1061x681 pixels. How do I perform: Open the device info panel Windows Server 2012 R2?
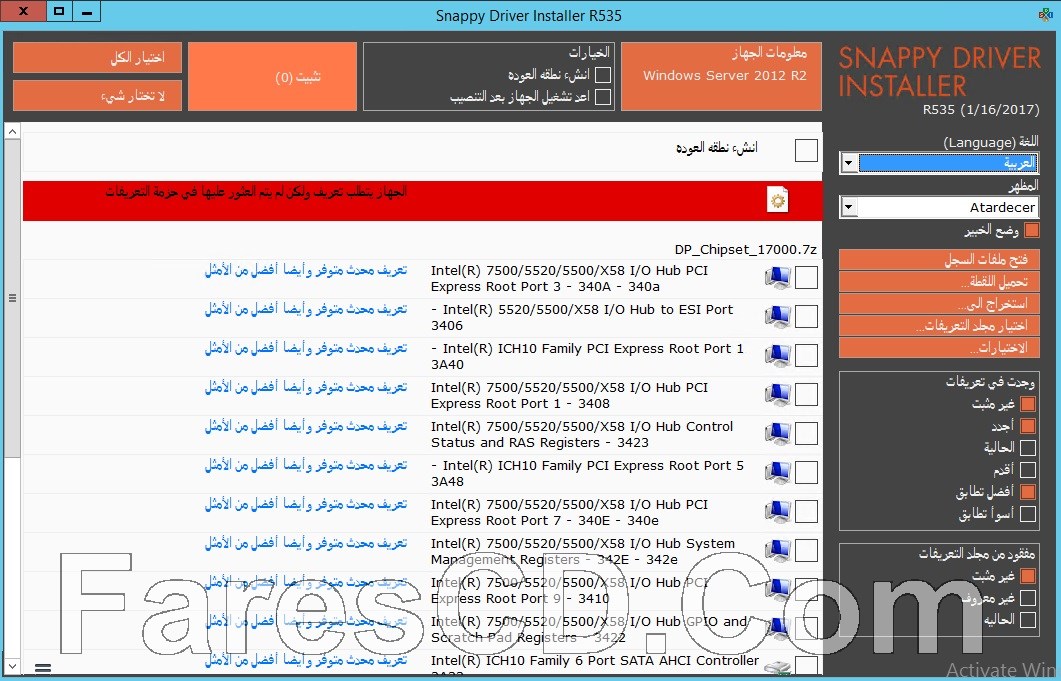[x=721, y=76]
